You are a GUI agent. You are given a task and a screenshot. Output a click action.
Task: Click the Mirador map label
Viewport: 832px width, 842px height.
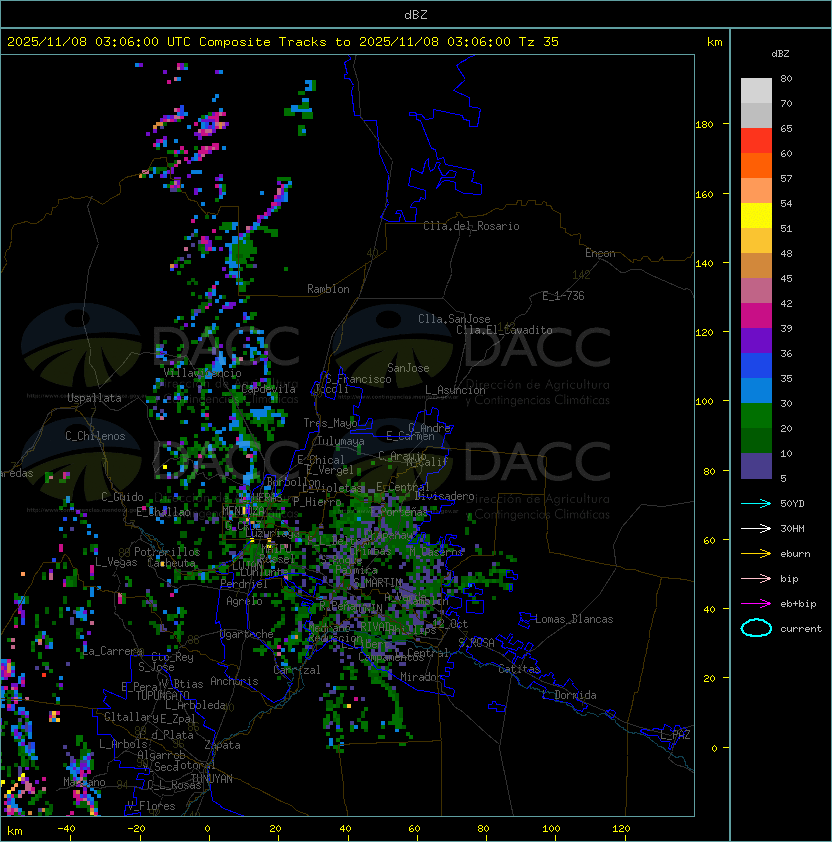[421, 677]
